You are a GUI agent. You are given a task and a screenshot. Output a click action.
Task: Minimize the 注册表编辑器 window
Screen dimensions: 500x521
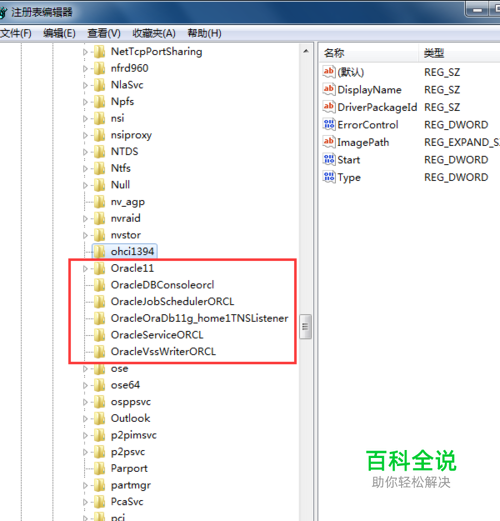477,10
